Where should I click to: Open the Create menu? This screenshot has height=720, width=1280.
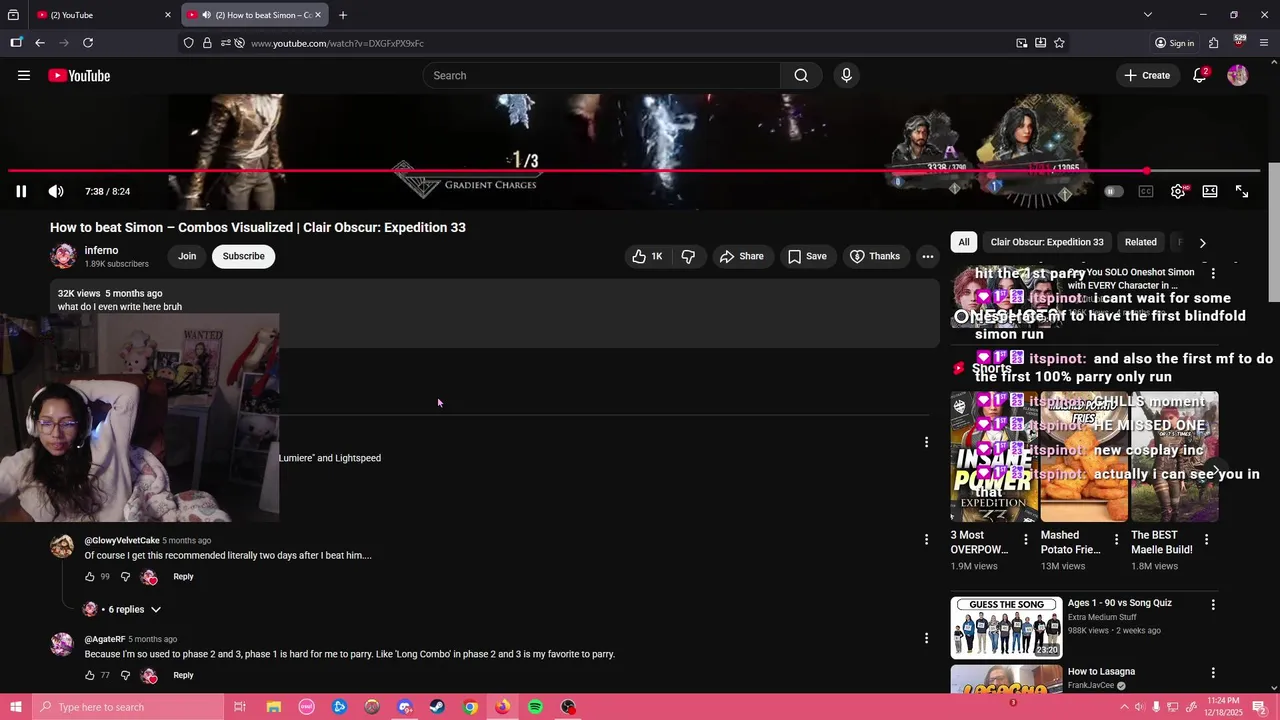pos(1147,75)
